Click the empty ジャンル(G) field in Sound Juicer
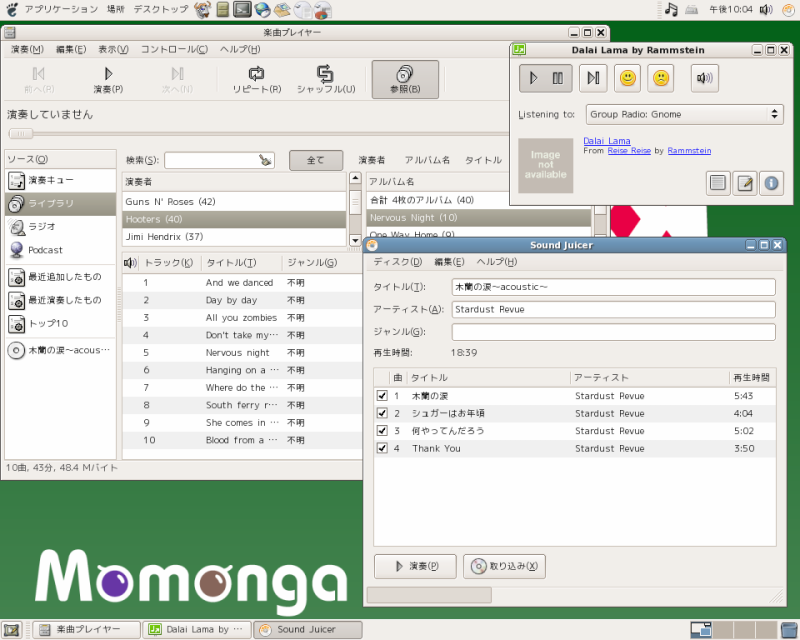The image size is (800, 640). point(613,332)
